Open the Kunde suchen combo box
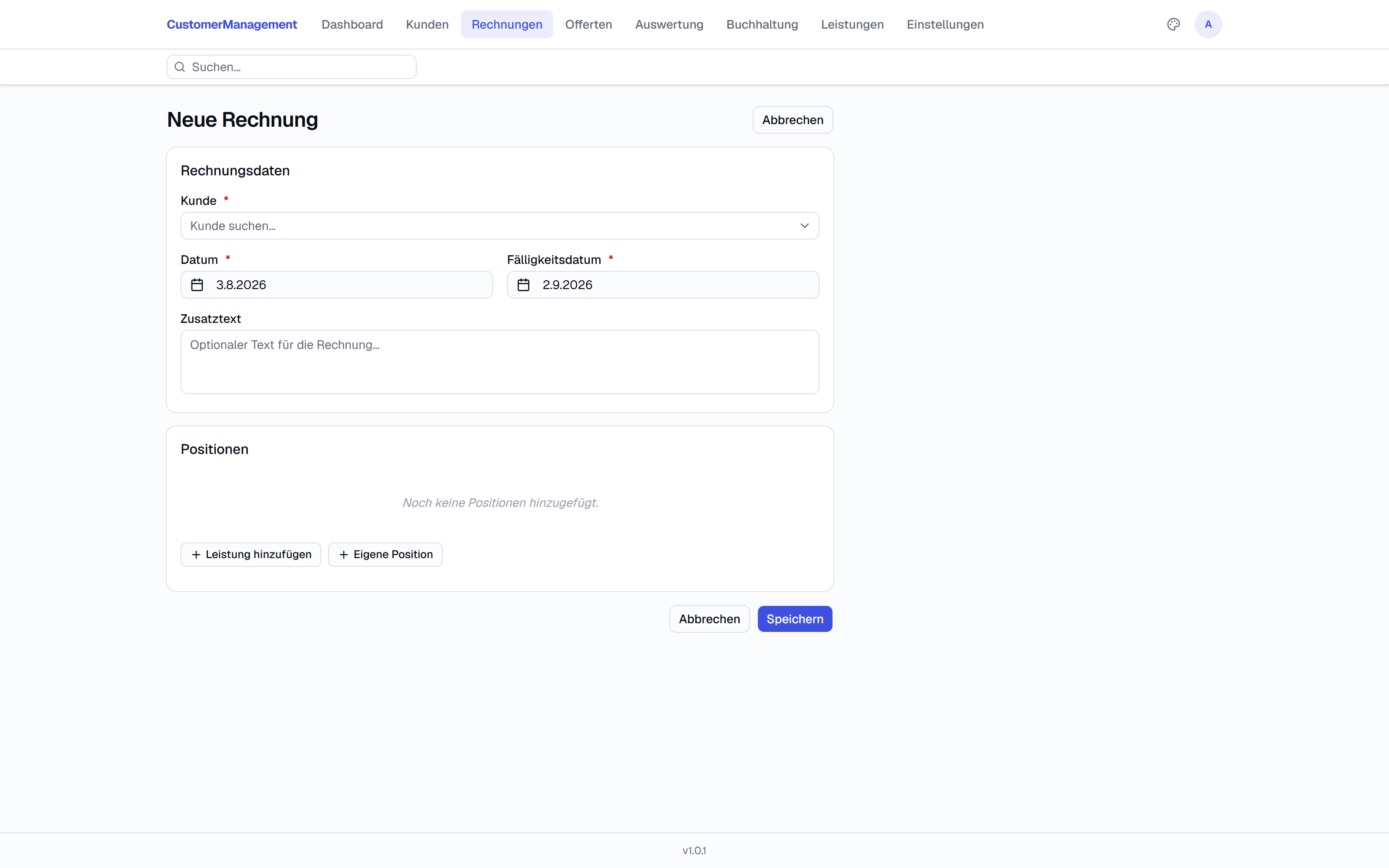Screen dimensions: 1389x868 click(499, 226)
